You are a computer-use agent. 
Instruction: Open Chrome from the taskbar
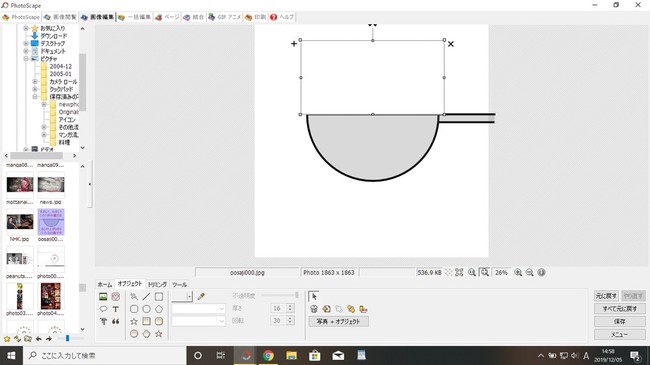(268, 355)
